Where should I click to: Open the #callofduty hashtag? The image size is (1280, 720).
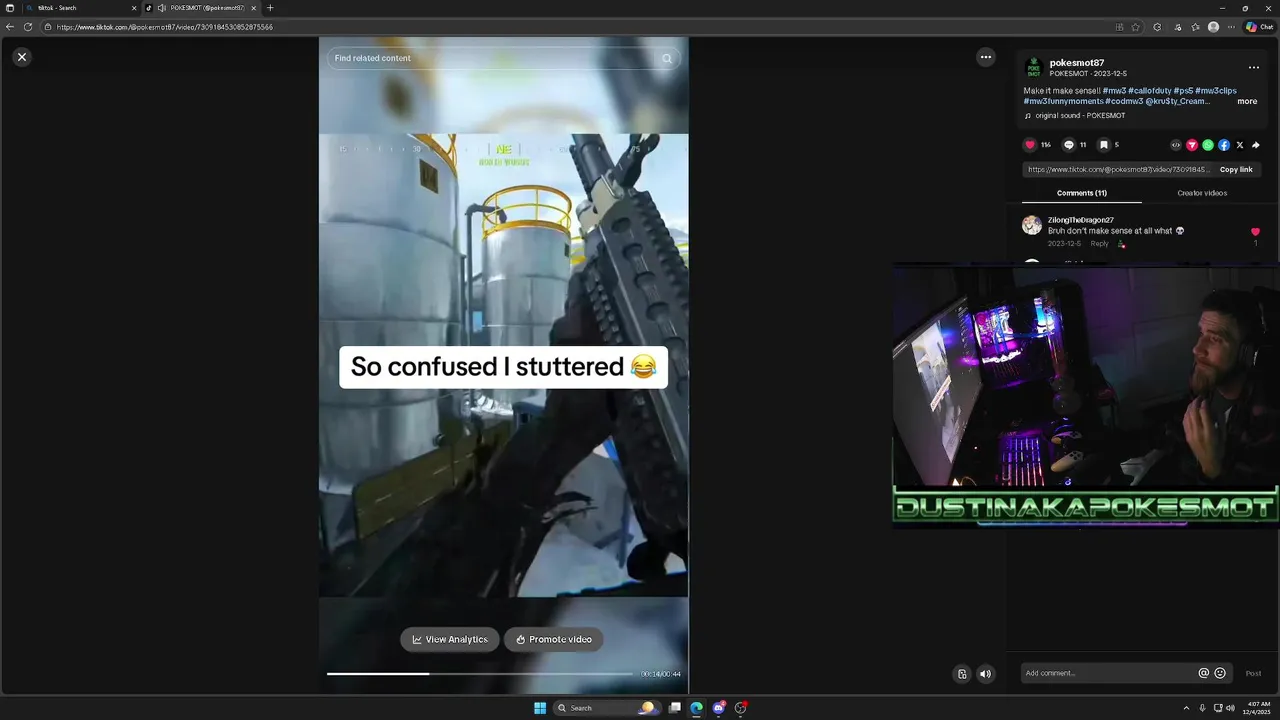click(x=1149, y=91)
